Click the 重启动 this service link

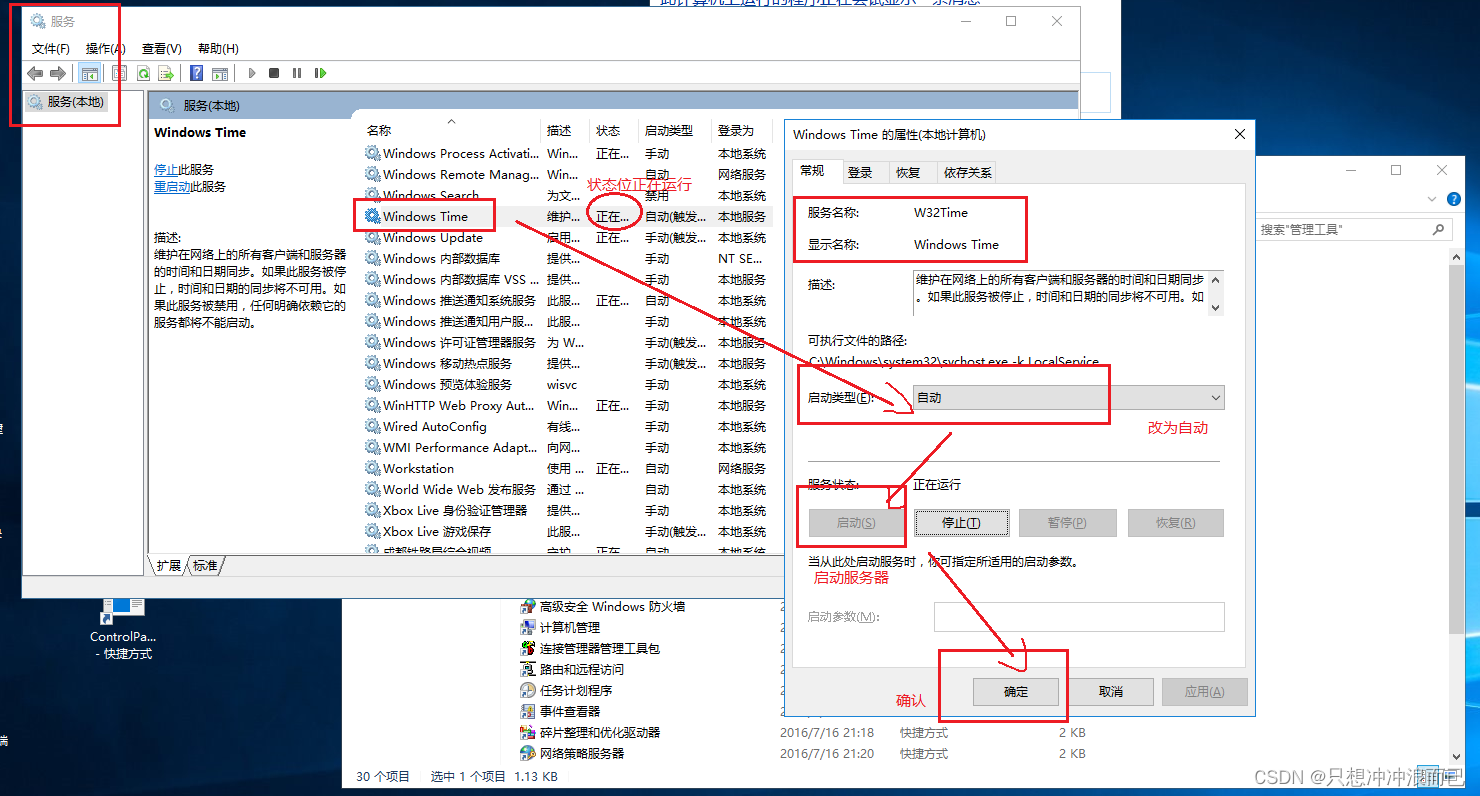[x=172, y=187]
